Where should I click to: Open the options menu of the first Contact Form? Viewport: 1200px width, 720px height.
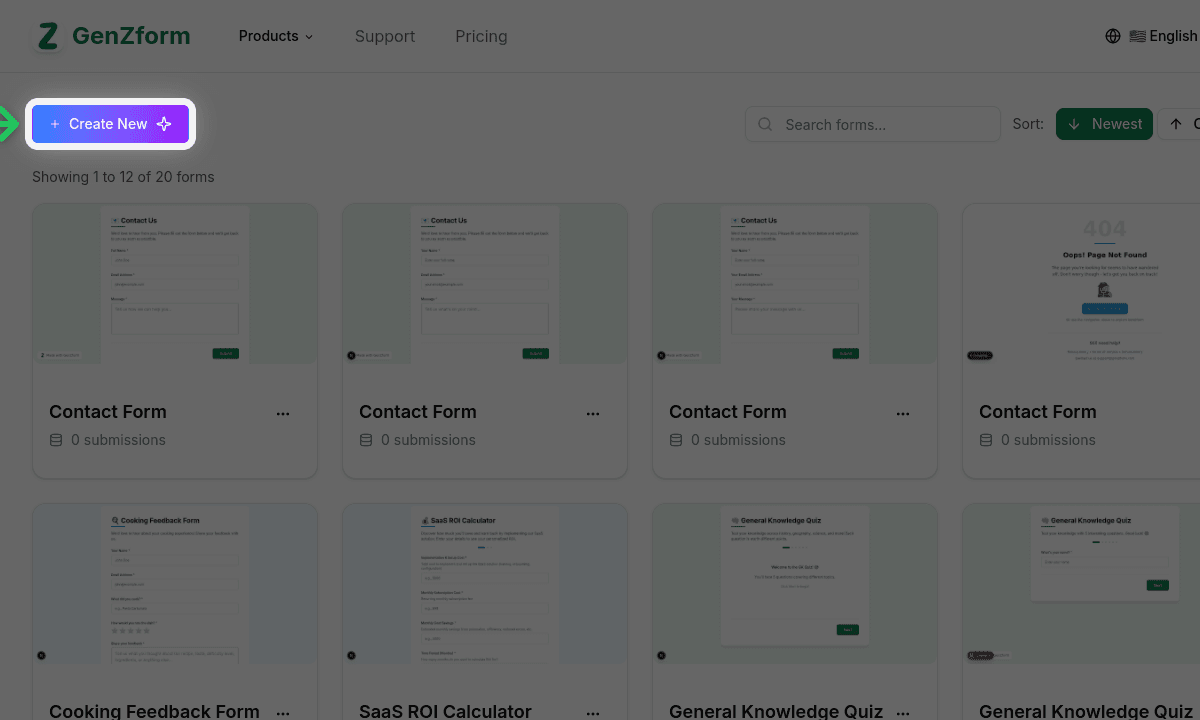click(x=283, y=413)
